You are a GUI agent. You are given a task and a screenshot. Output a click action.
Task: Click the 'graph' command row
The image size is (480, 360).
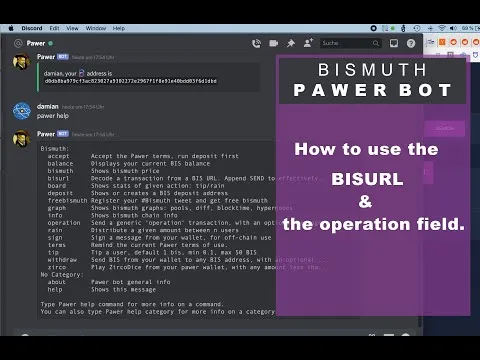pos(170,208)
